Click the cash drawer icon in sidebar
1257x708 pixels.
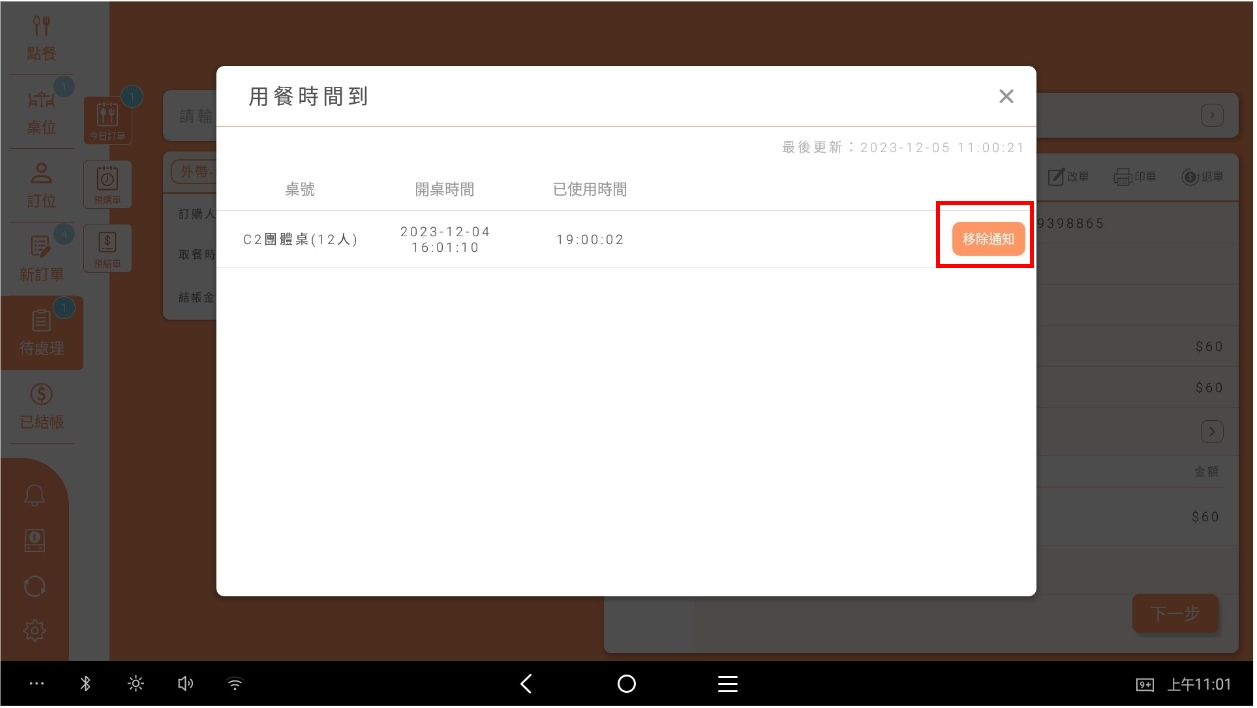pyautogui.click(x=35, y=541)
